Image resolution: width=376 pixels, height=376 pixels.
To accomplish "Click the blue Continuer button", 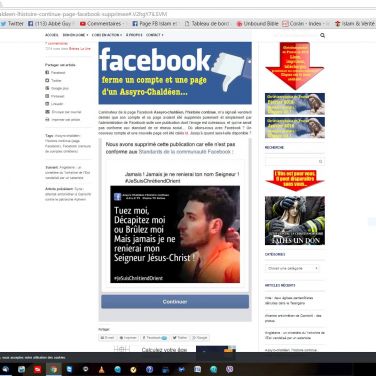I will (x=175, y=302).
